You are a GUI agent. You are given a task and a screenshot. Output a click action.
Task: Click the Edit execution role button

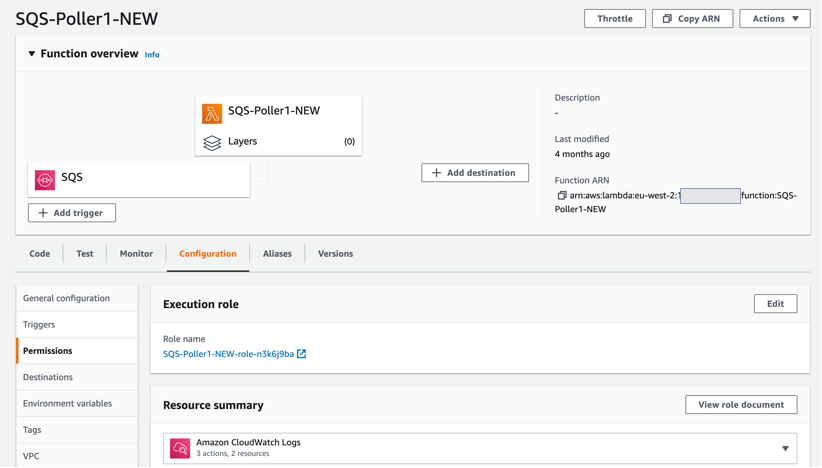click(x=775, y=304)
